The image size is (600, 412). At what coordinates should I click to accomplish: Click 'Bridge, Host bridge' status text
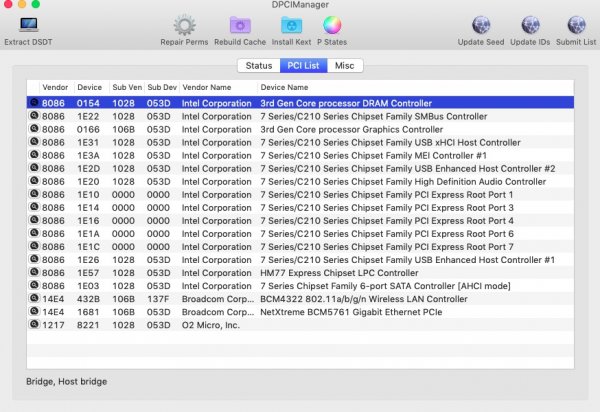(67, 381)
